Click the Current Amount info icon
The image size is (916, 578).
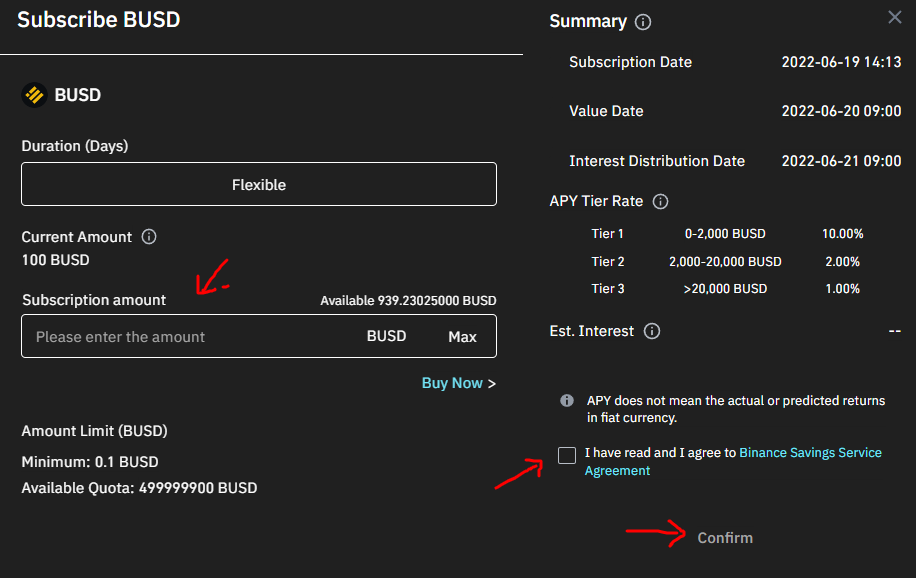point(149,237)
